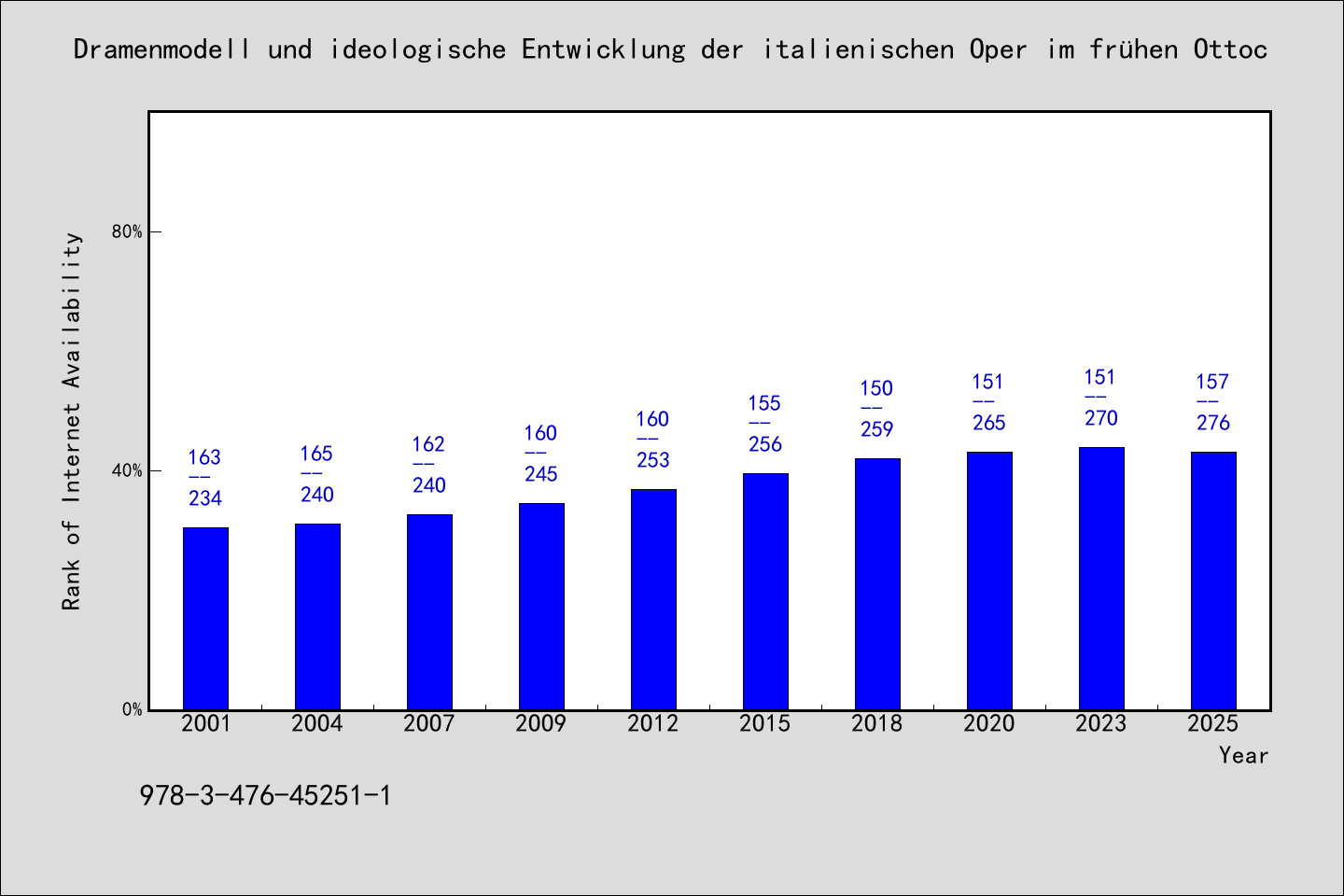Click the value 234 above the 2001 bar

[205, 498]
